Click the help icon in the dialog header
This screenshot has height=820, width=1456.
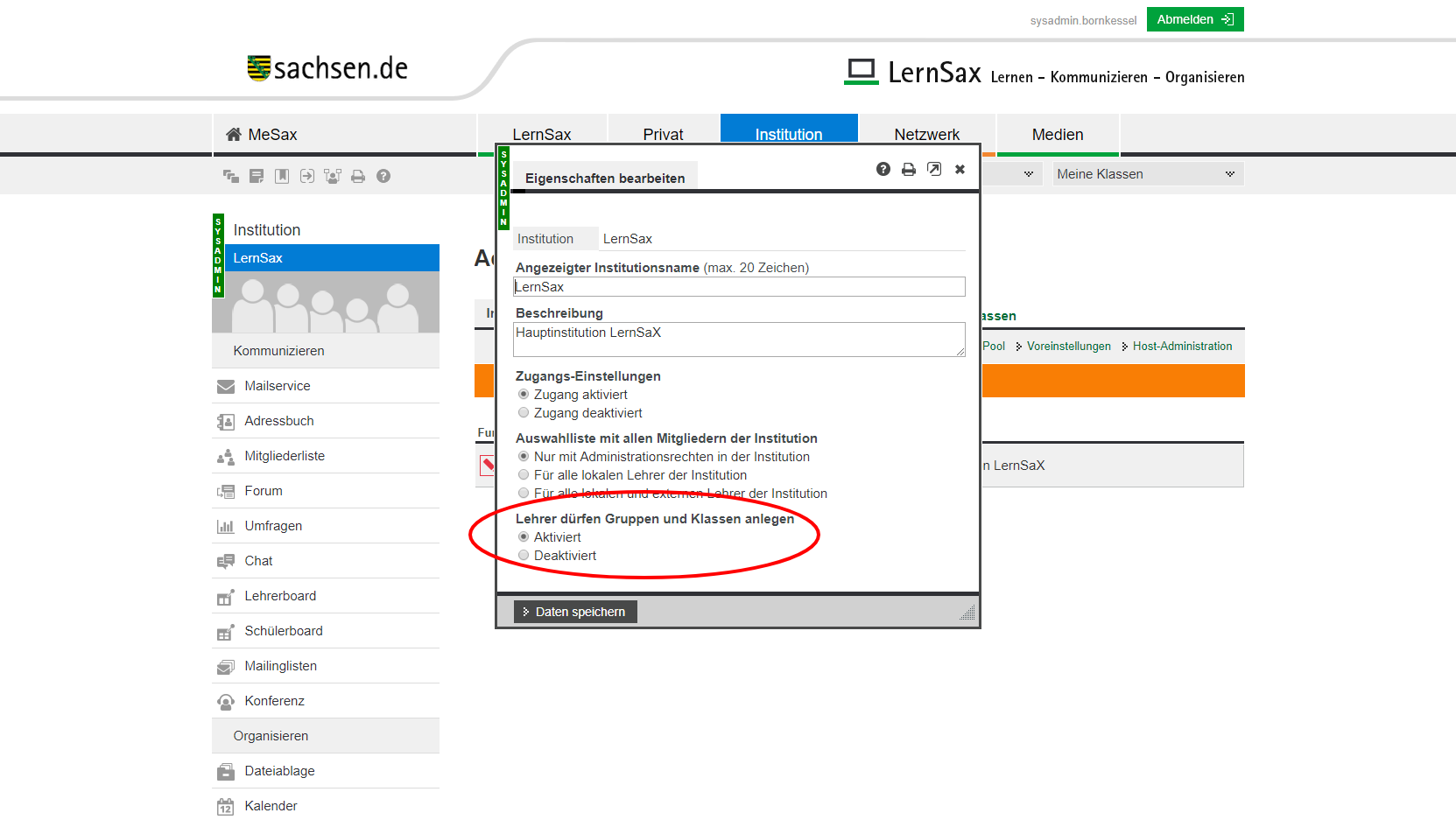(x=883, y=169)
